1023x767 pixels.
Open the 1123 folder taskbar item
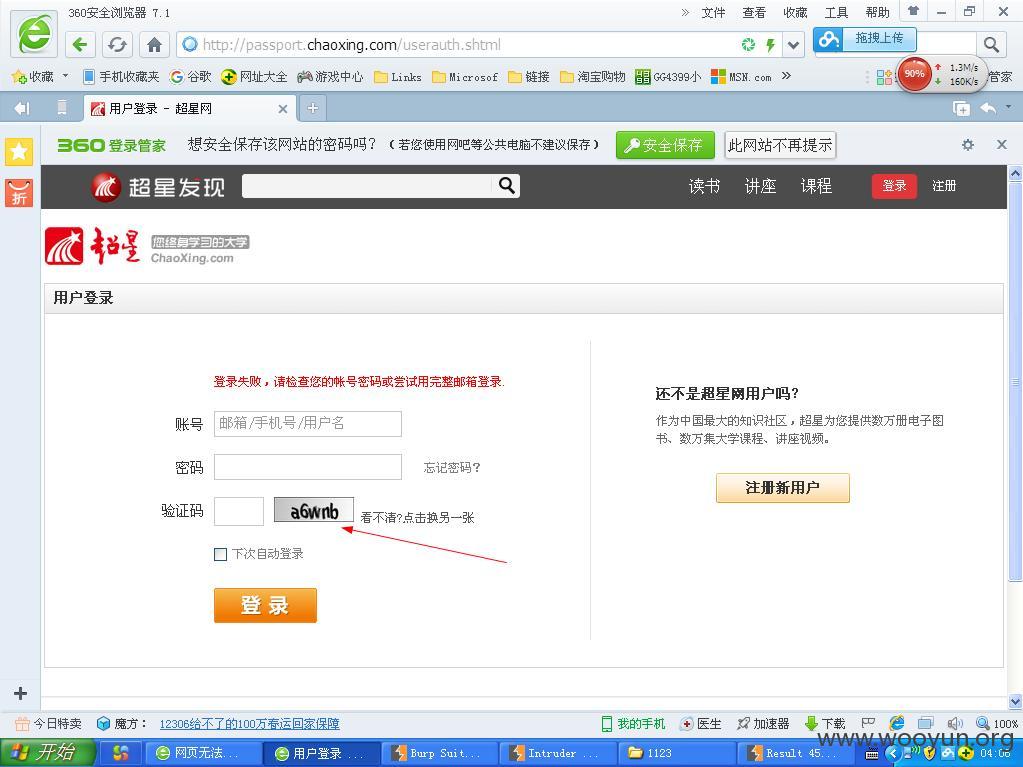point(676,753)
